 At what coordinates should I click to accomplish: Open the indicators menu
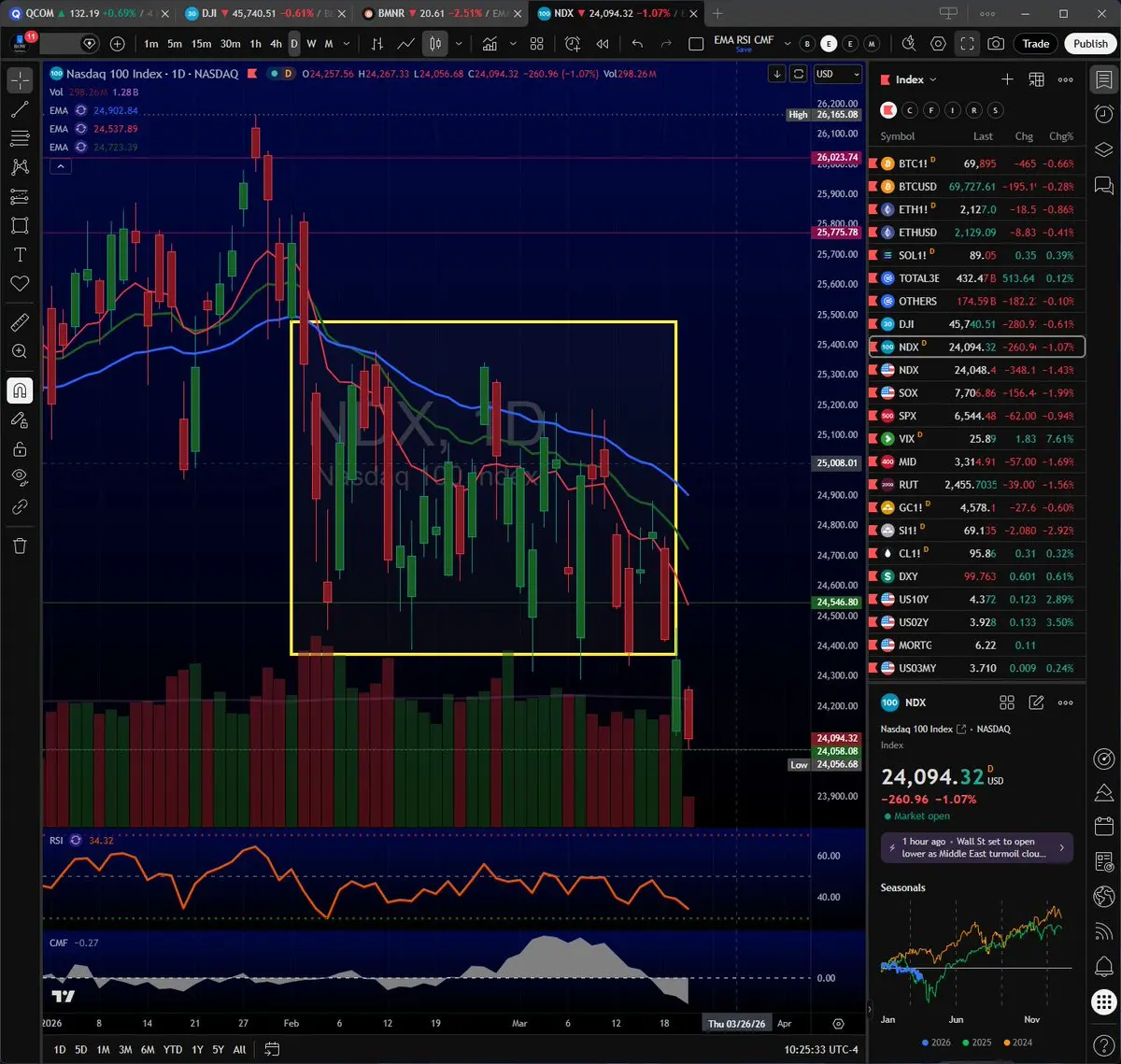[490, 44]
